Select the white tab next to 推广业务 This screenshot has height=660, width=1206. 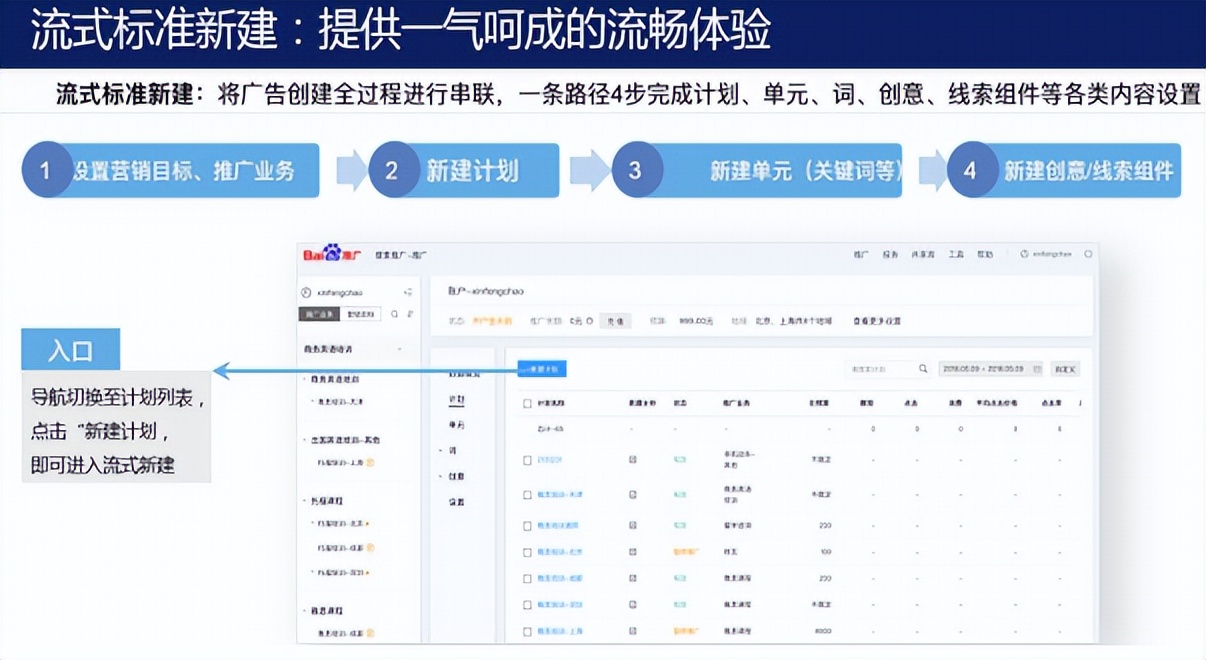pos(359,314)
